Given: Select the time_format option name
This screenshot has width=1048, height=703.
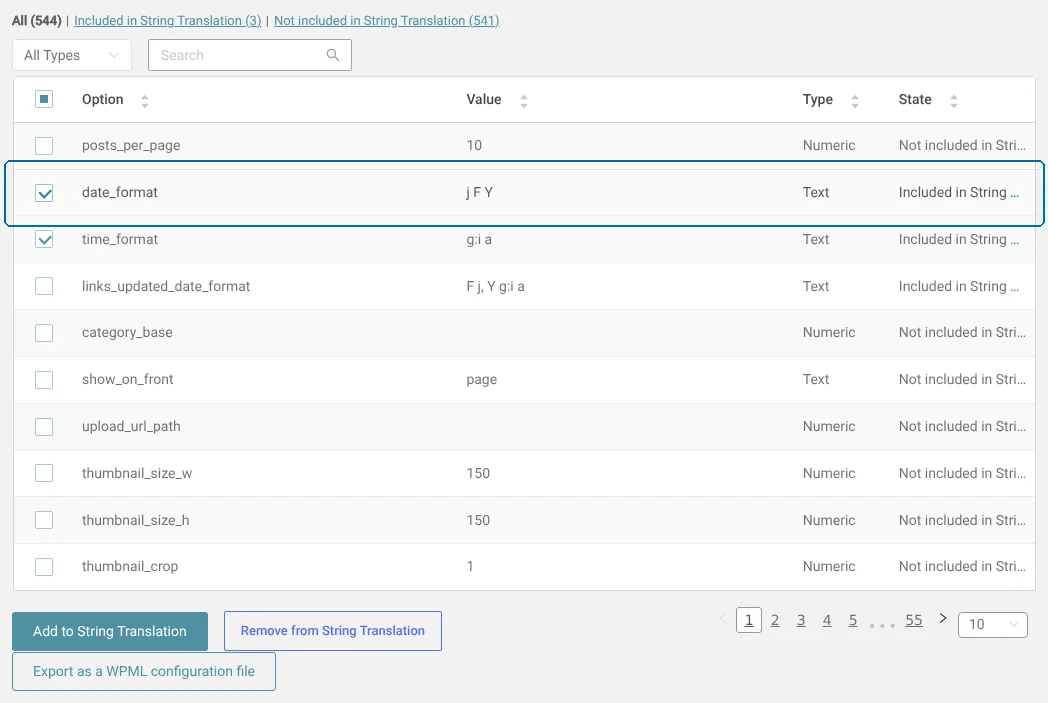Looking at the screenshot, I should click(x=120, y=239).
